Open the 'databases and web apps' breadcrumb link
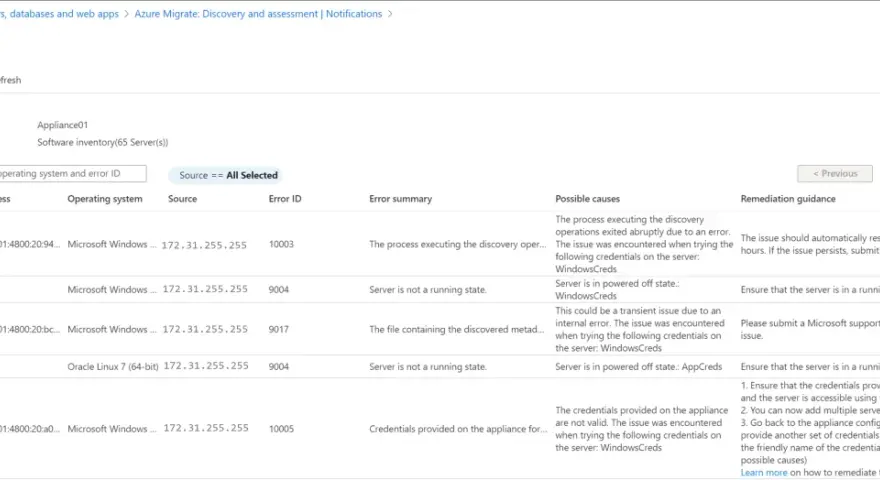The width and height of the screenshot is (880, 480). (x=59, y=14)
